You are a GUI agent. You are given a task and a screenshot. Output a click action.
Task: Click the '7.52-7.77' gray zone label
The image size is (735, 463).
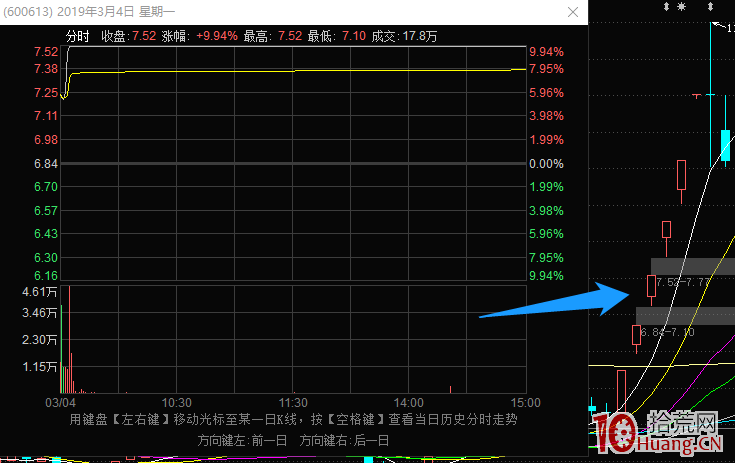(x=682, y=282)
